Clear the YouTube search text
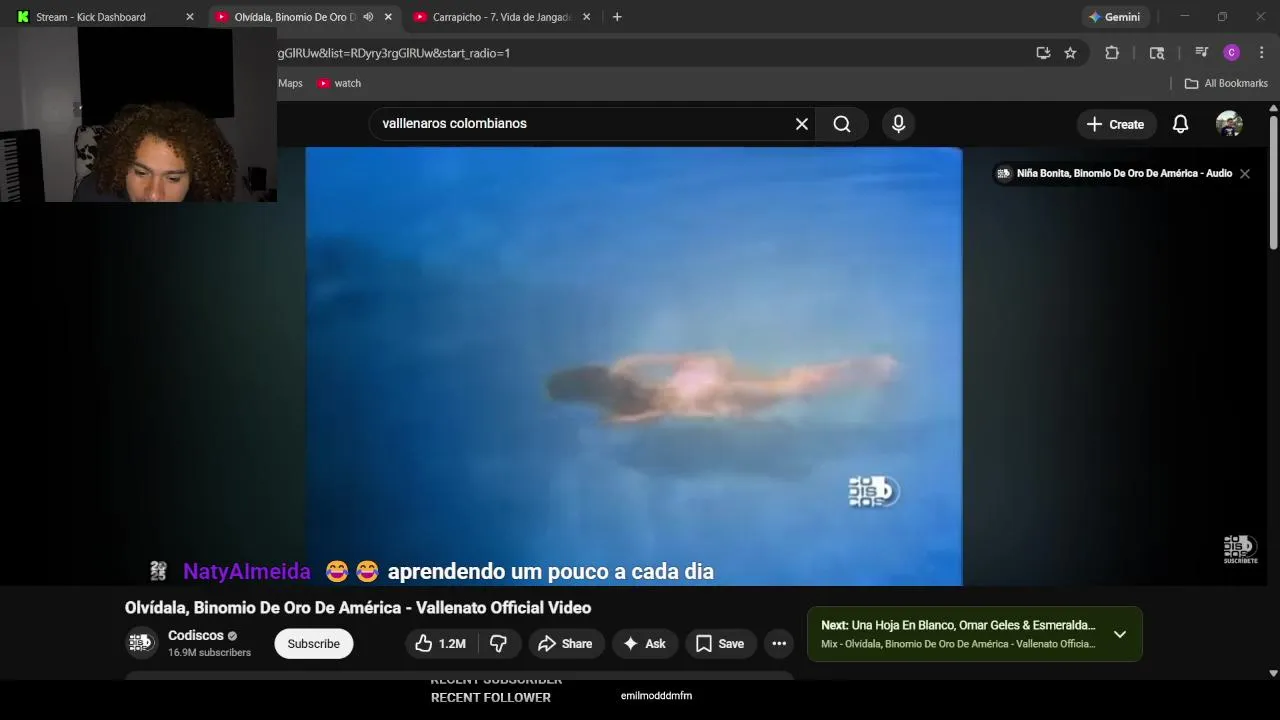Image resolution: width=1280 pixels, height=720 pixels. coord(801,124)
